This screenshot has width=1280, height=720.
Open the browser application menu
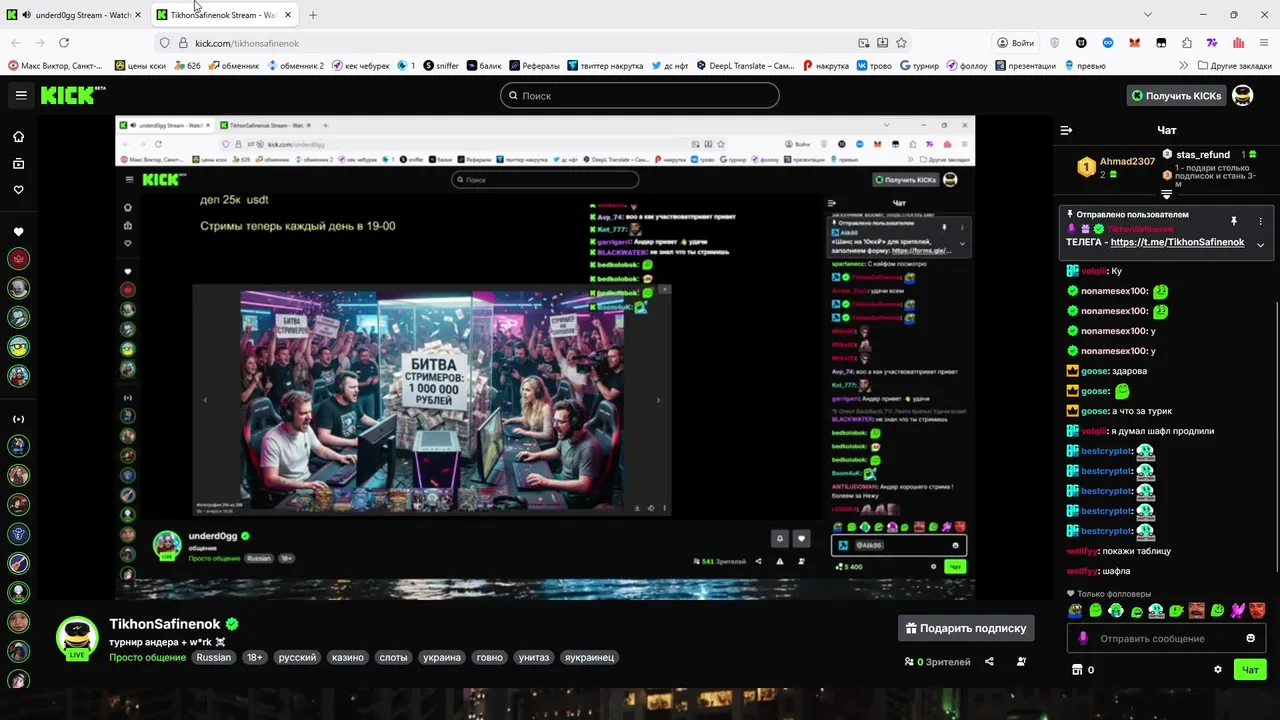tap(1264, 43)
